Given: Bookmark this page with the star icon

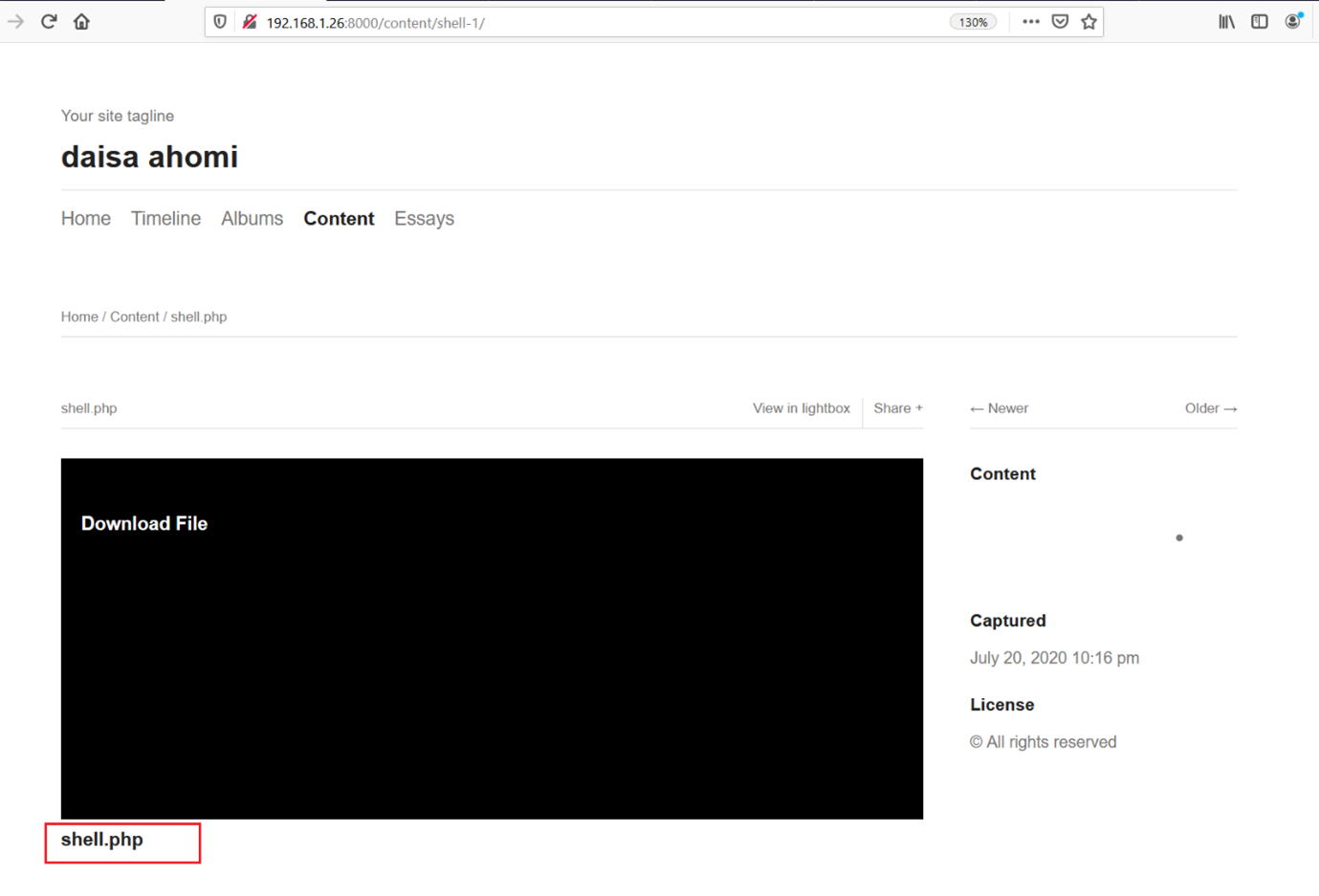Looking at the screenshot, I should (1088, 22).
